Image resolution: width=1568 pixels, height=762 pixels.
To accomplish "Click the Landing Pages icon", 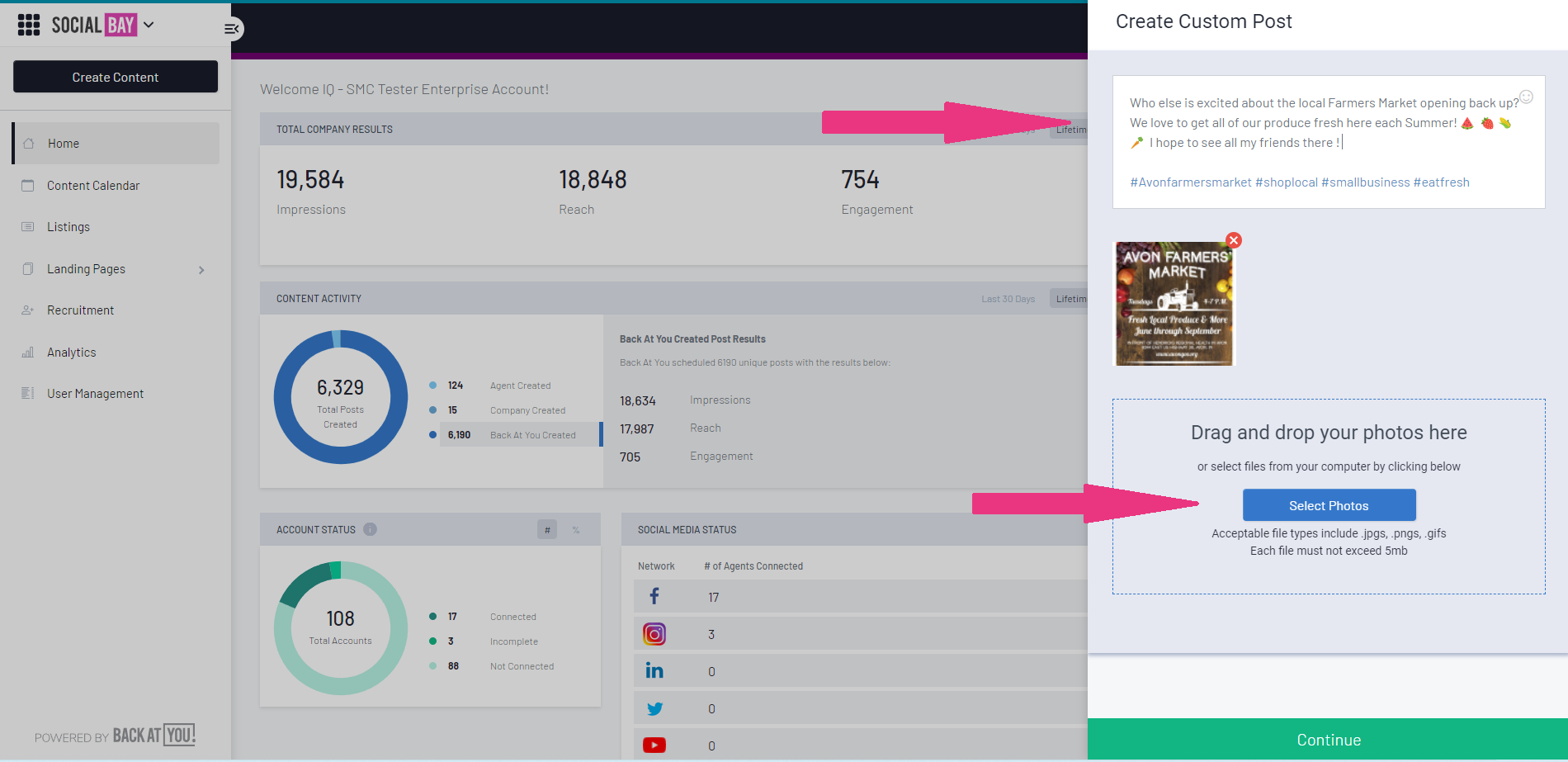I will [28, 268].
